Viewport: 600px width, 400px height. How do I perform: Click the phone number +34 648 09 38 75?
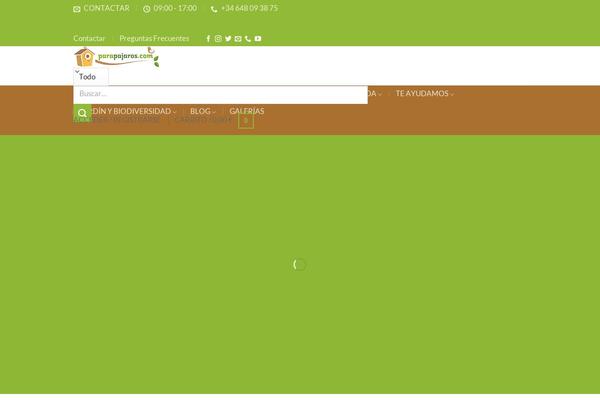point(249,8)
